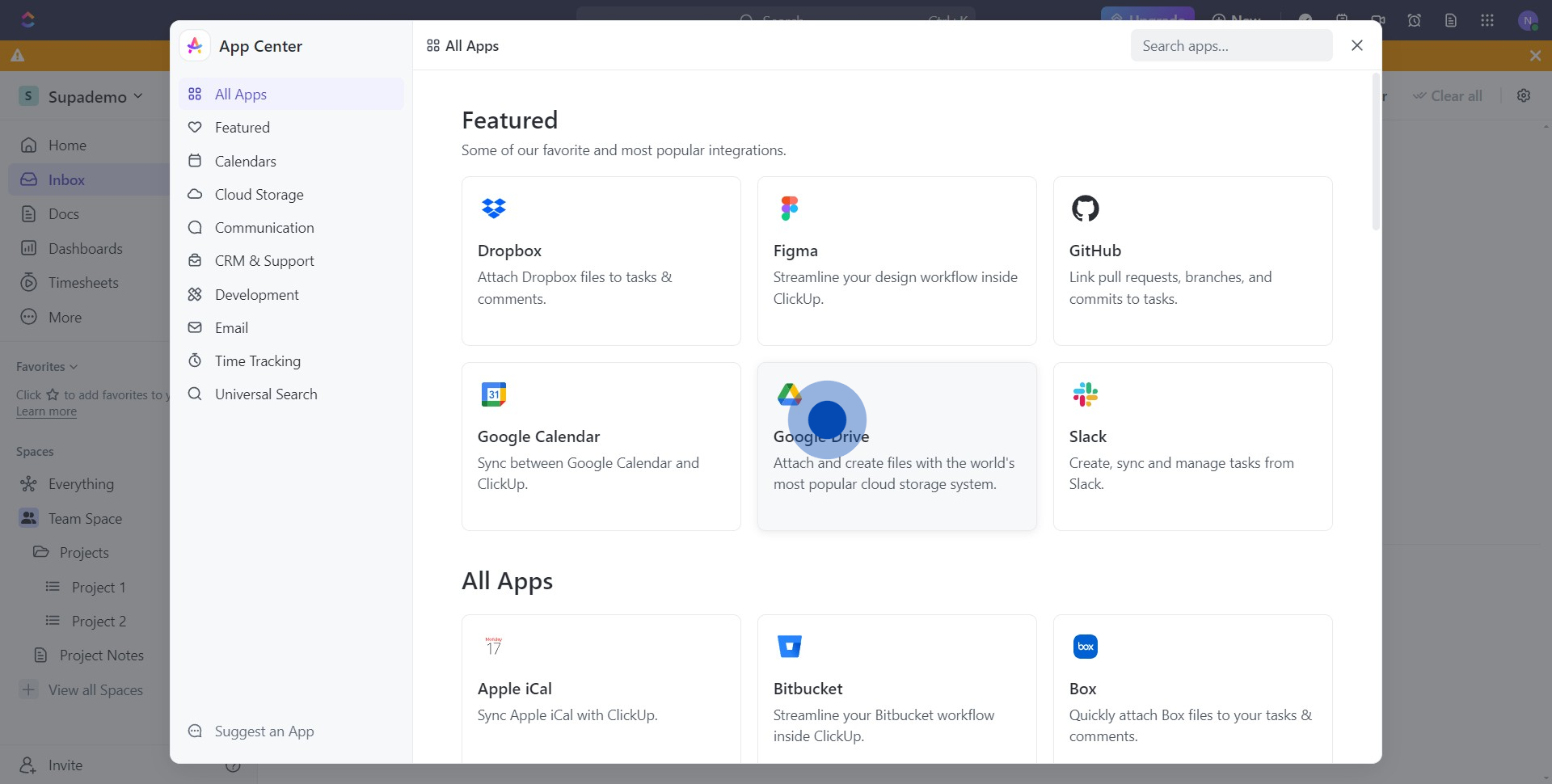Image resolution: width=1552 pixels, height=784 pixels.
Task: Click the Google Calendar icon
Action: (493, 394)
